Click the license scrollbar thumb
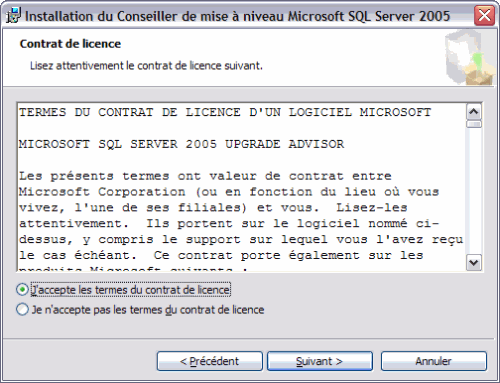This screenshot has height=383, width=500. 474,124
